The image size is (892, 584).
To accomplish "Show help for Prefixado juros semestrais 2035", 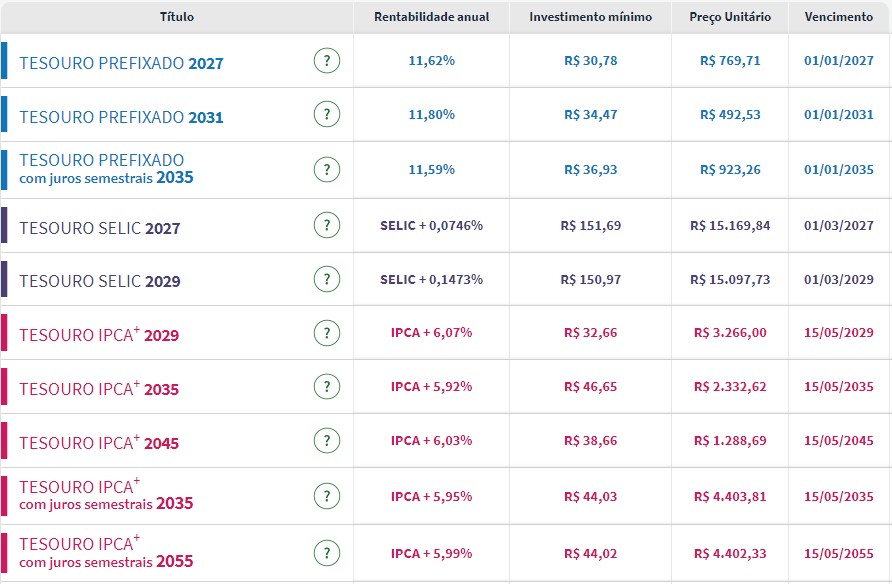I will click(x=326, y=169).
